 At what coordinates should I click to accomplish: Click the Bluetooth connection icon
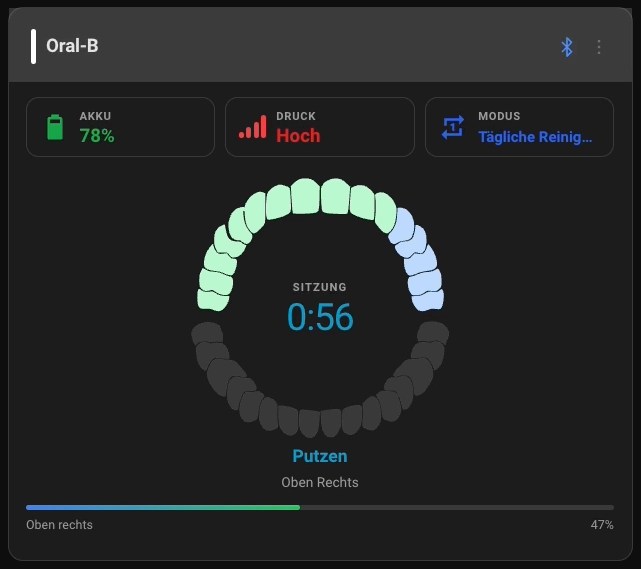point(566,47)
